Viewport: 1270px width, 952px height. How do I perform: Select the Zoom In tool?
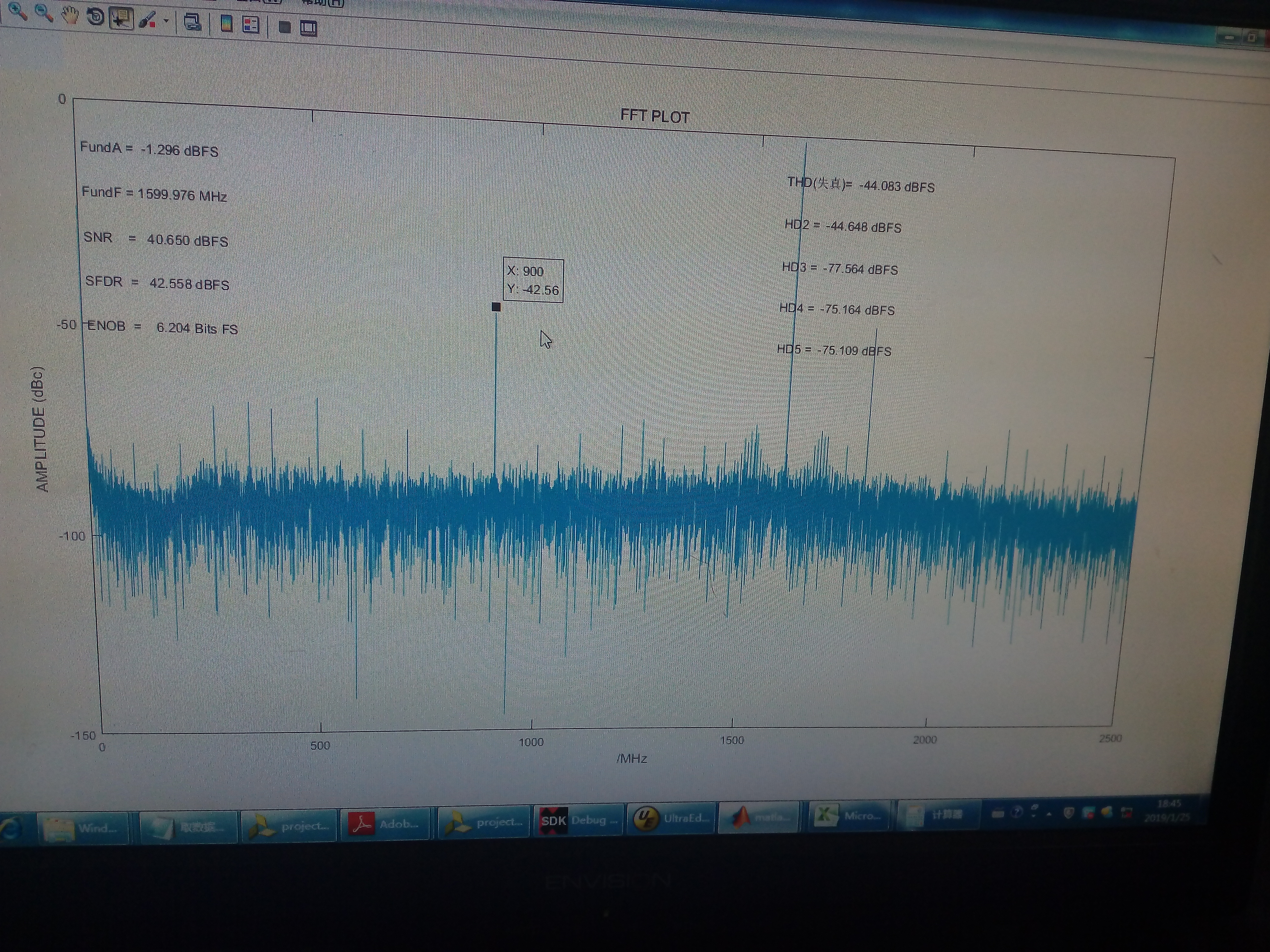[17, 11]
